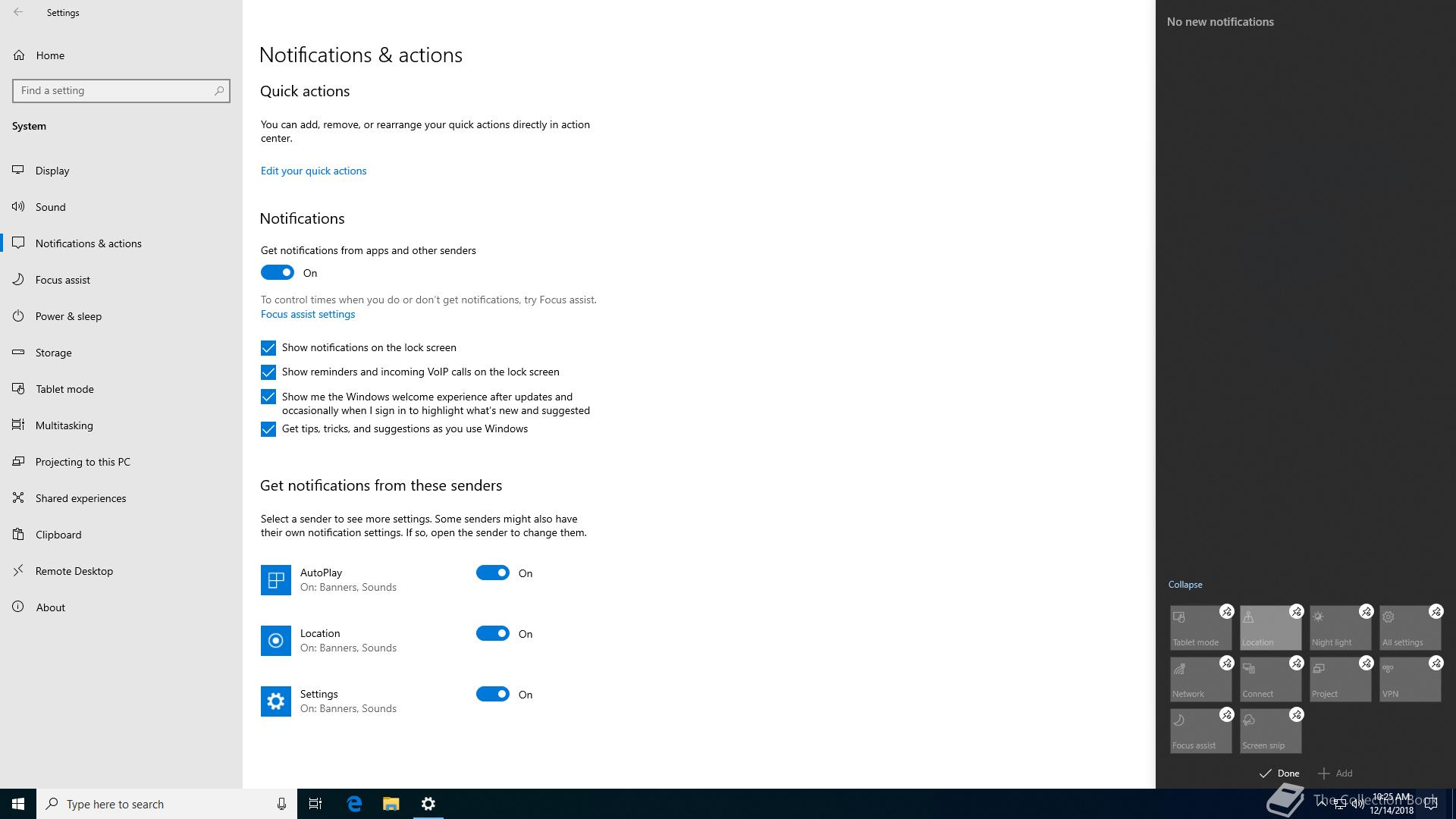Uncheck reminders and VoIP calls on lock screen
Screen dimensions: 1456x819
point(268,372)
